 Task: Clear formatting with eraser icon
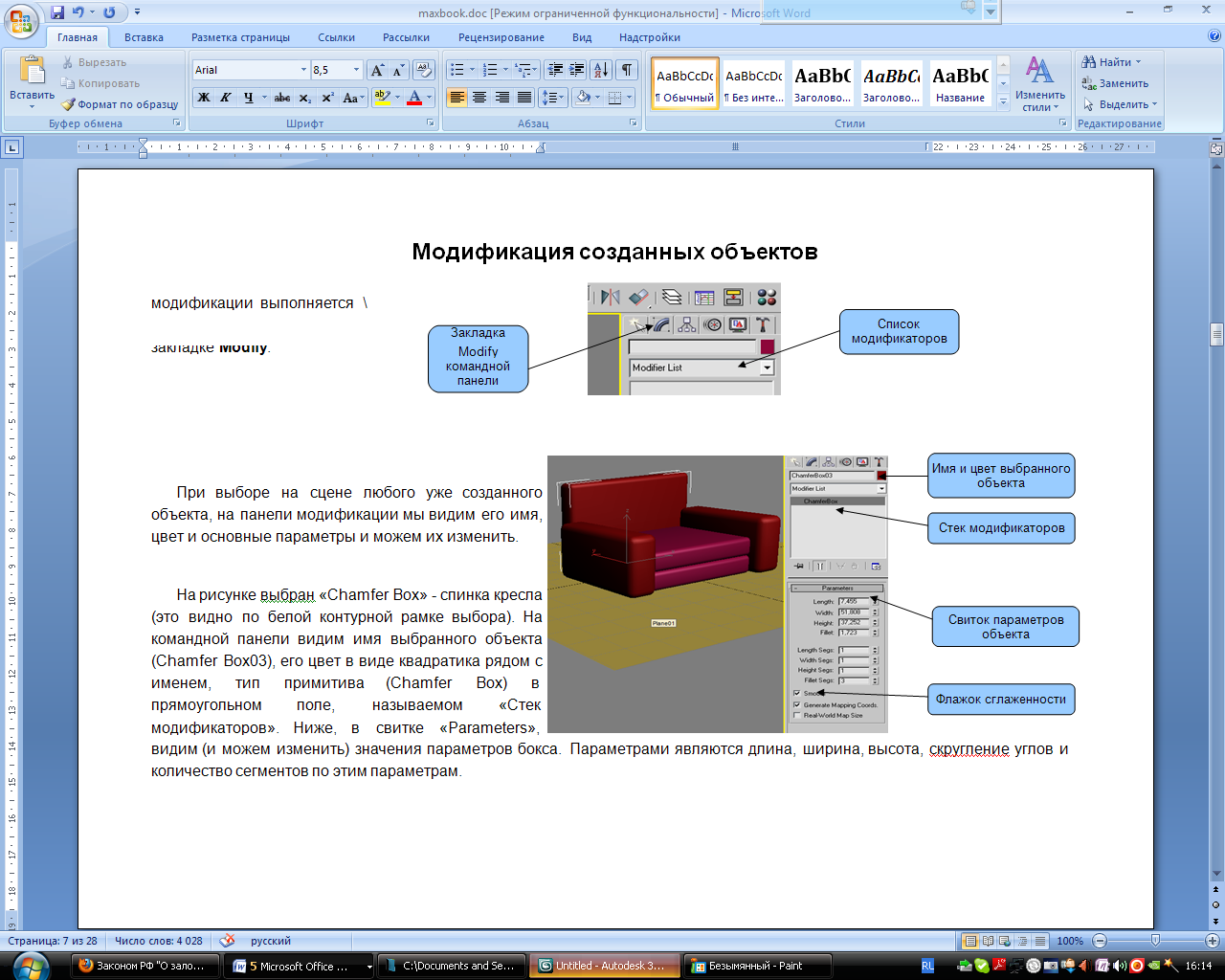(425, 70)
